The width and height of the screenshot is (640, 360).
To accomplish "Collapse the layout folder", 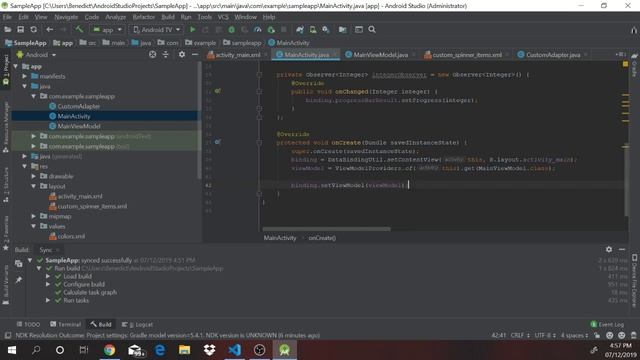I will [x=34, y=186].
